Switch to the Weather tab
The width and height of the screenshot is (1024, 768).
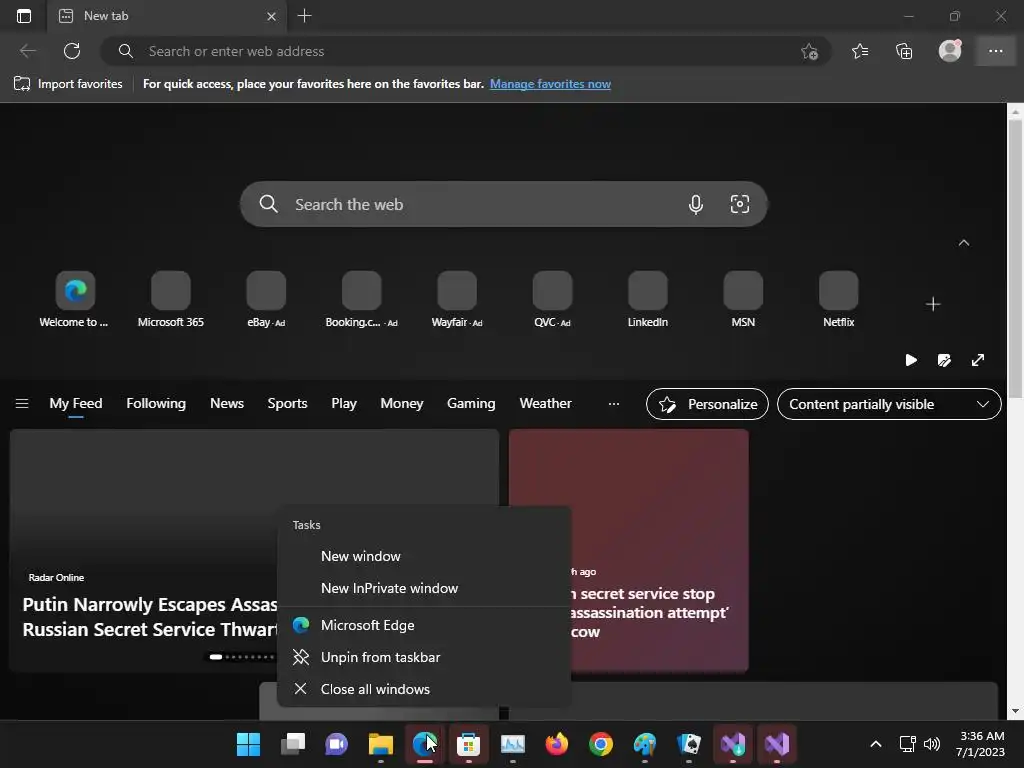pos(545,404)
